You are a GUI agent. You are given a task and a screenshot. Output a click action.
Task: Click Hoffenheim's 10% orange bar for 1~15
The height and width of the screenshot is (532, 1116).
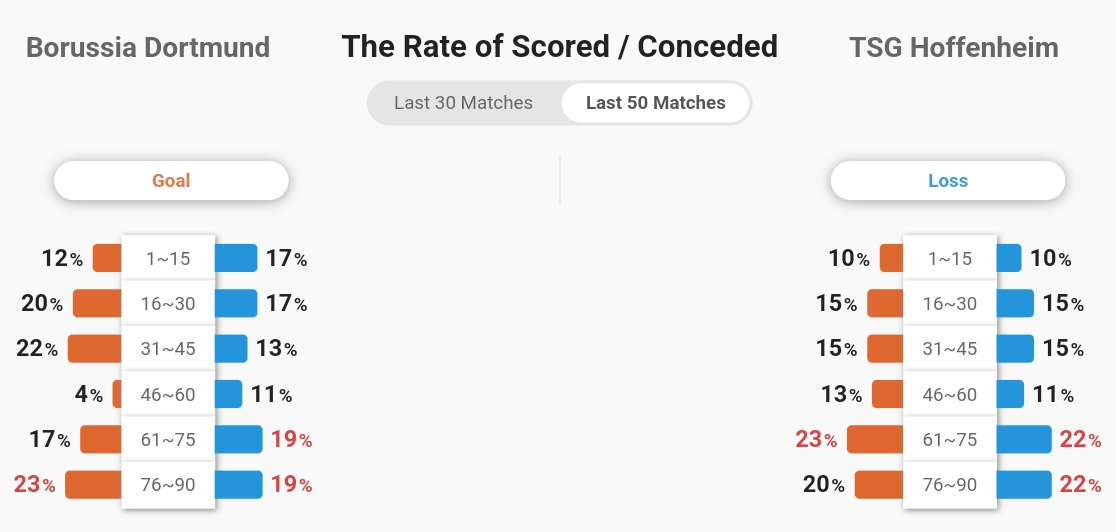click(892, 258)
